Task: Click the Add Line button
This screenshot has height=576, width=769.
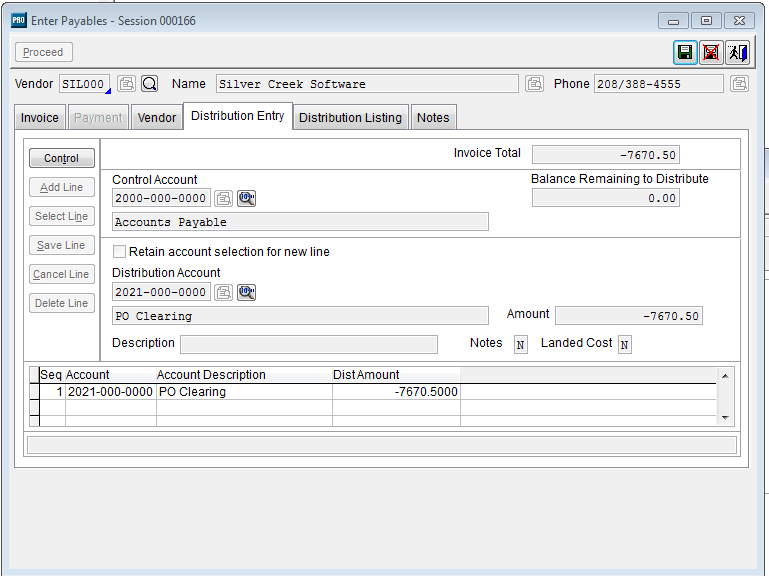Action: pyautogui.click(x=62, y=187)
